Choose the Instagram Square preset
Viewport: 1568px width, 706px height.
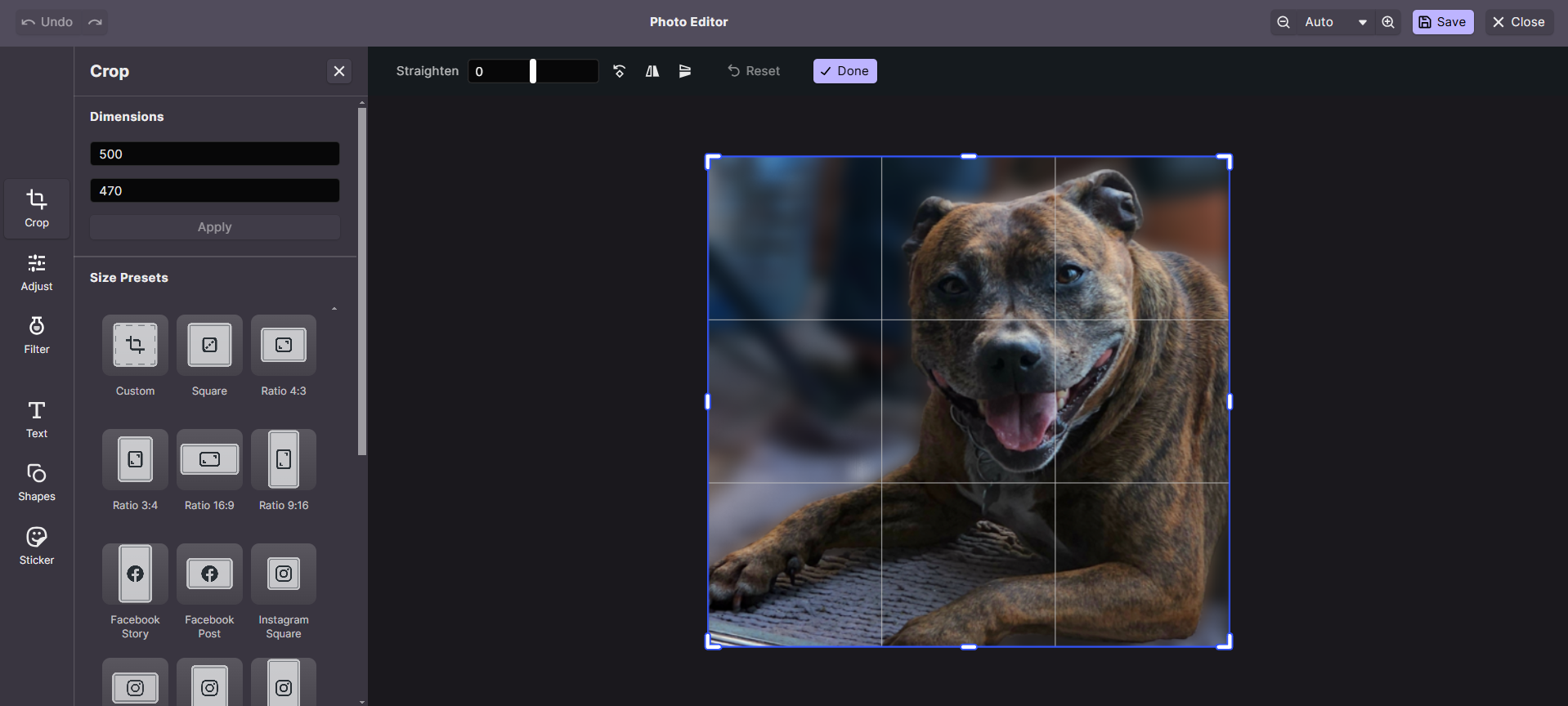(x=284, y=574)
